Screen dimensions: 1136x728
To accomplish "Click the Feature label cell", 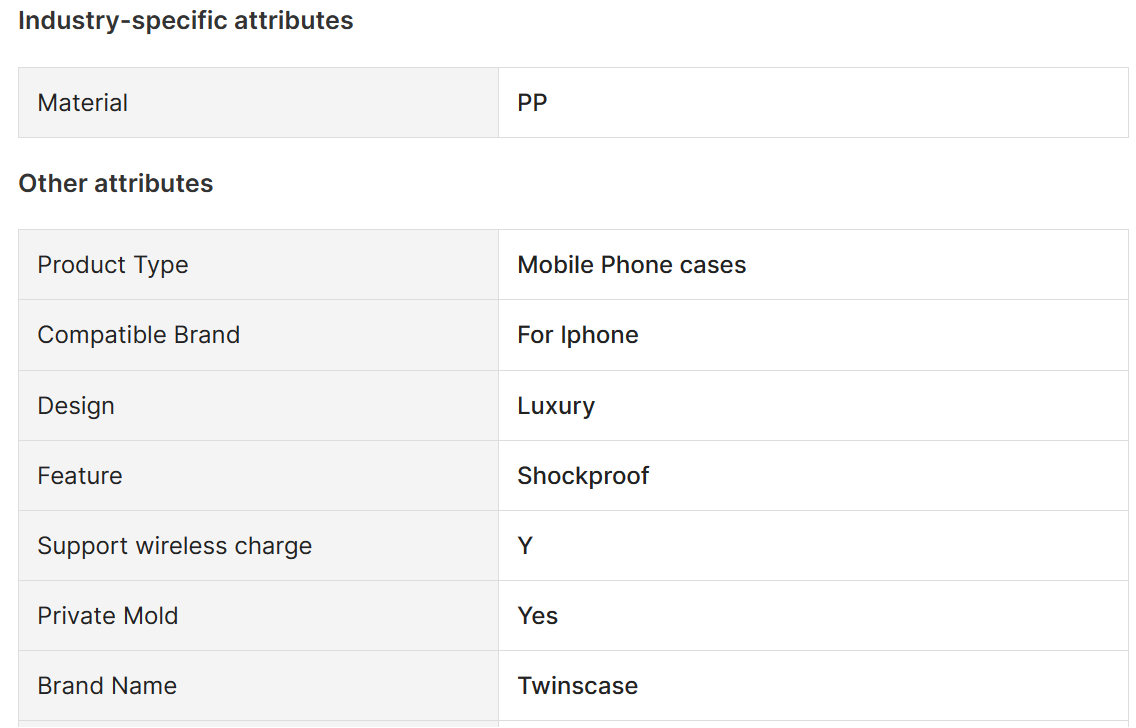I will coord(80,476).
